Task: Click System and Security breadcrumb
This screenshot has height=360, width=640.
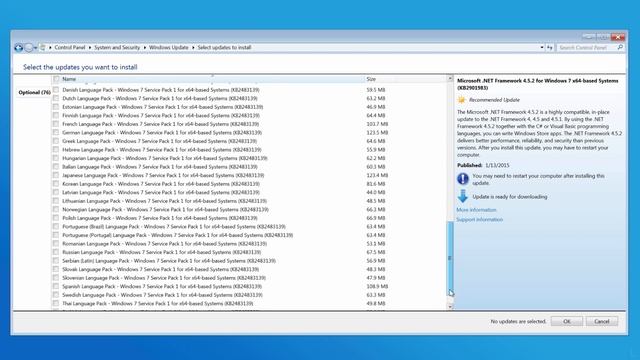Action: [117, 48]
